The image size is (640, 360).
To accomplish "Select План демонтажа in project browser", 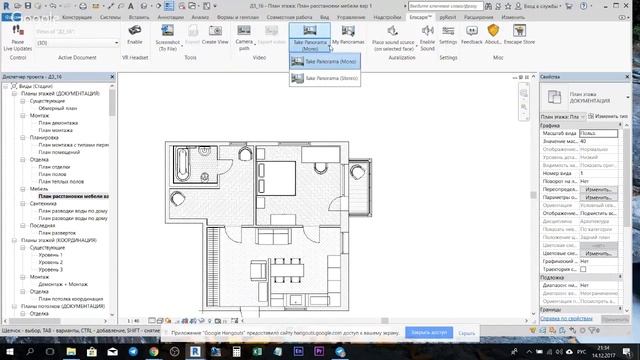I will 58,123.
